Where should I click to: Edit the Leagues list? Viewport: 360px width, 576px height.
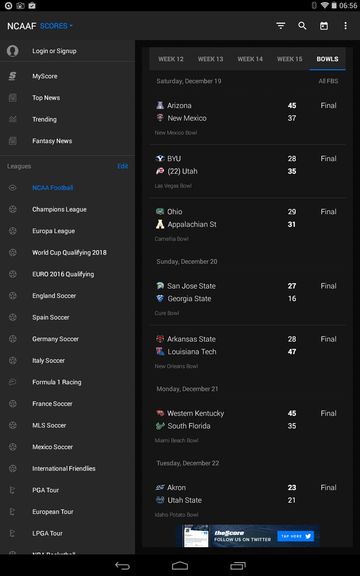(122, 166)
